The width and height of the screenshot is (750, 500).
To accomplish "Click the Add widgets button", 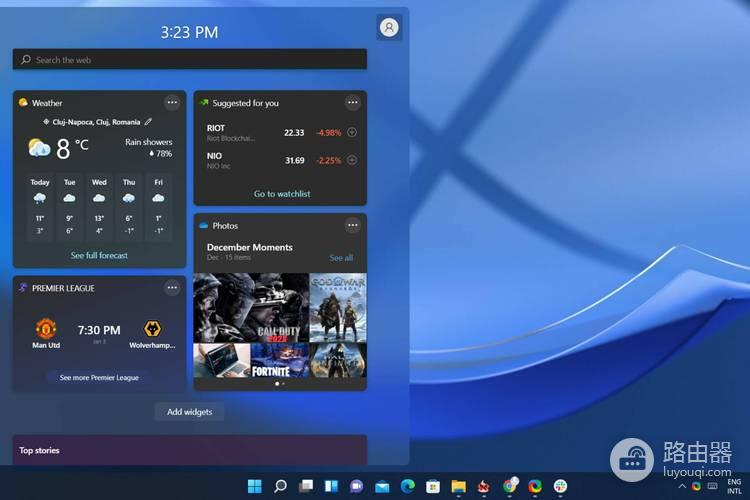I will click(x=189, y=412).
